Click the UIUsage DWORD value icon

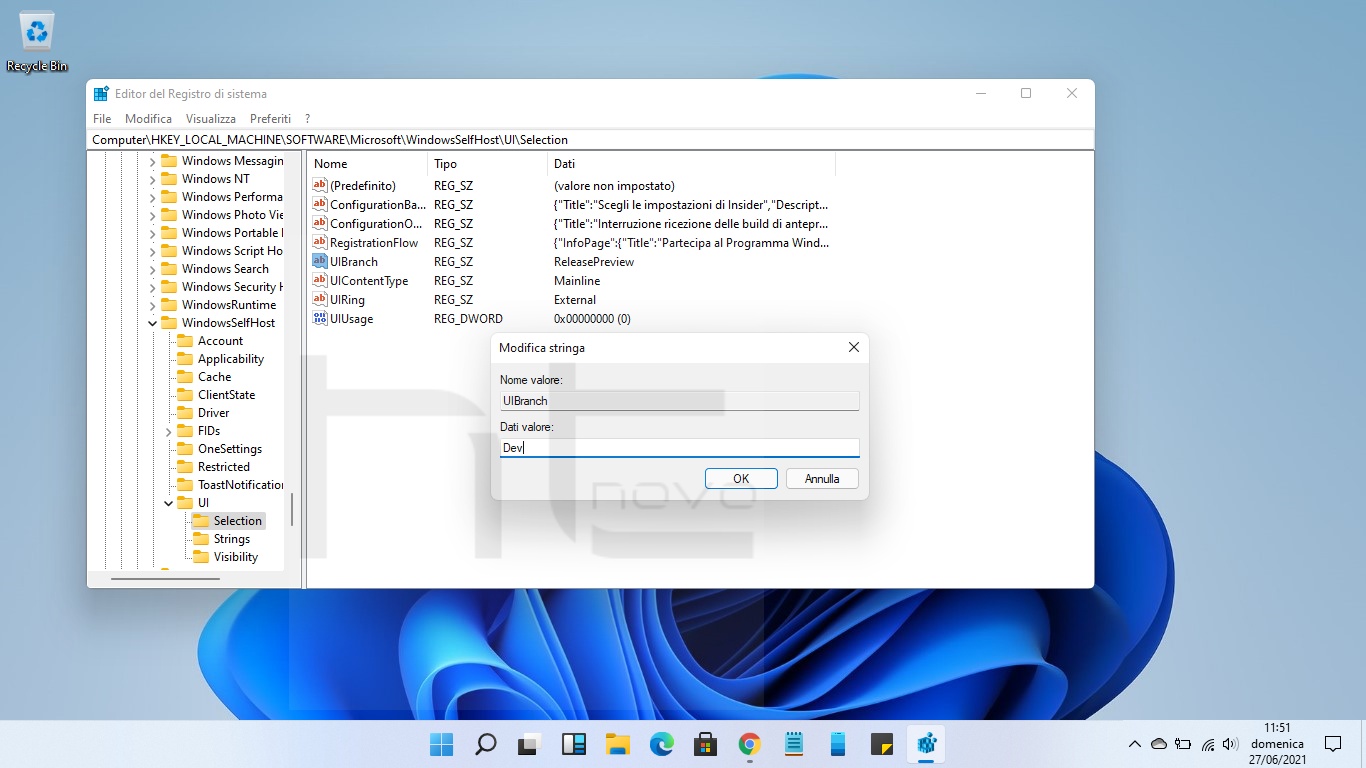(x=320, y=319)
